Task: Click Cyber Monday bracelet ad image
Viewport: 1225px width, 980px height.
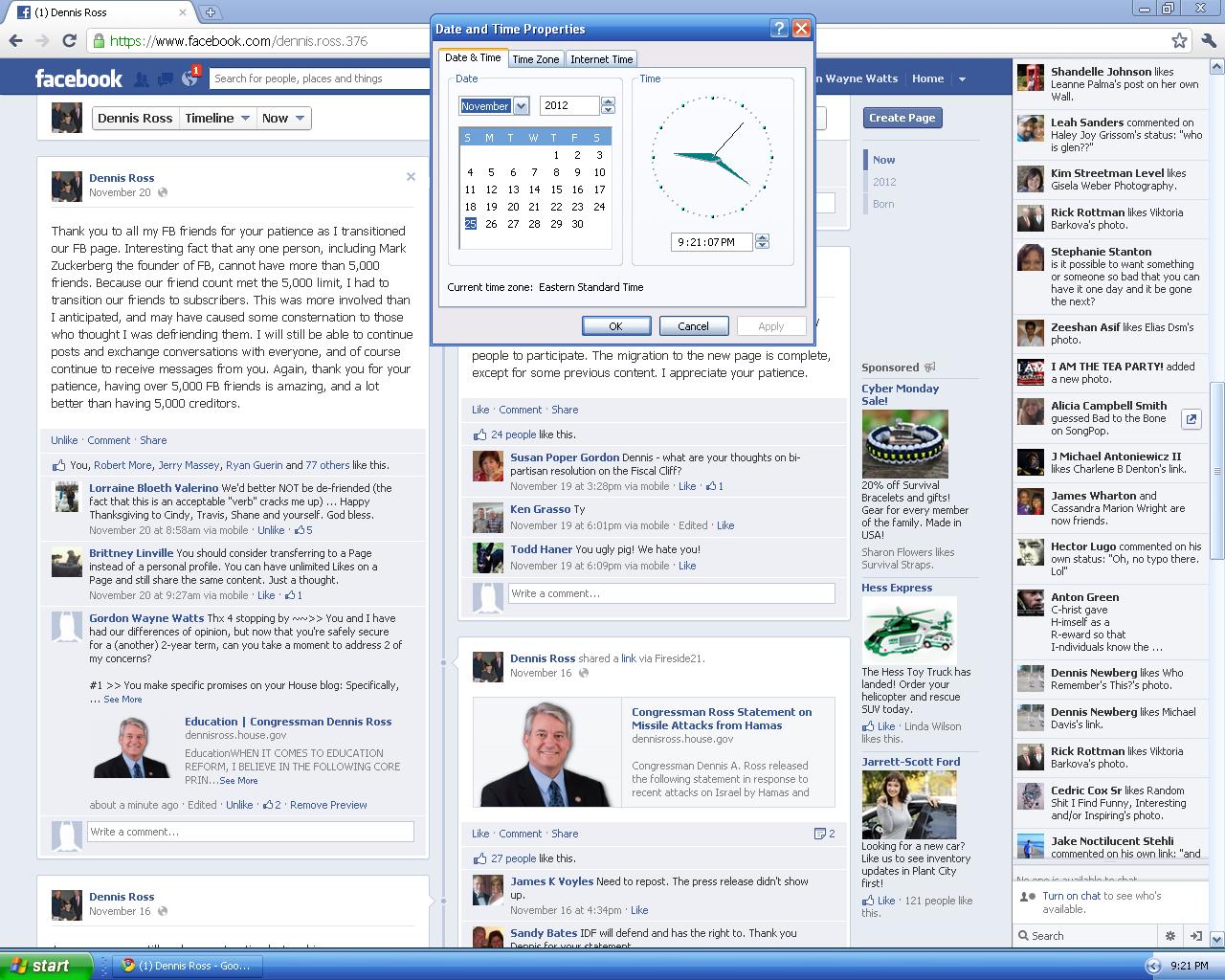Action: point(904,444)
